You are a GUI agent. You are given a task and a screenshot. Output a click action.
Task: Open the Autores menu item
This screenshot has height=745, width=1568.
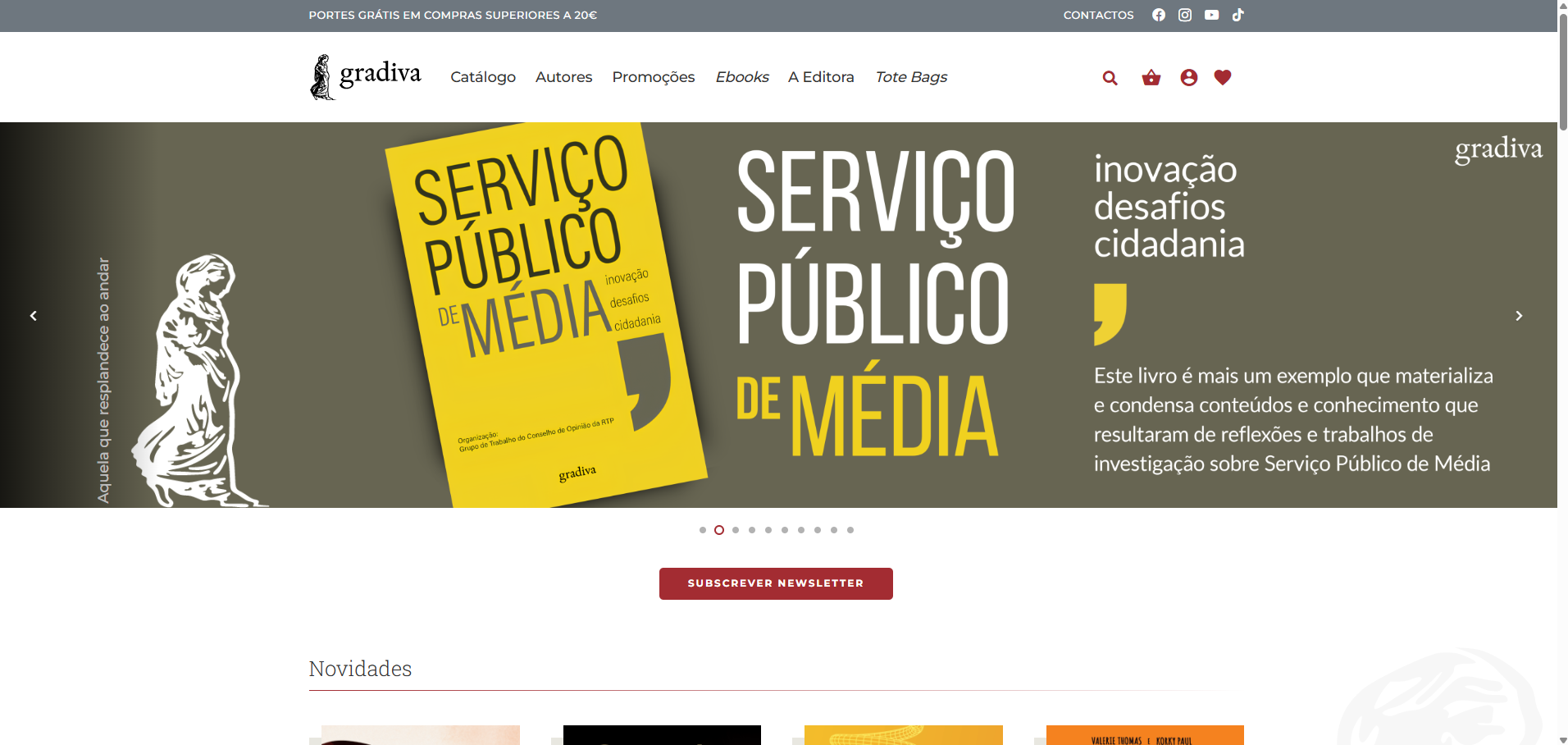563,77
